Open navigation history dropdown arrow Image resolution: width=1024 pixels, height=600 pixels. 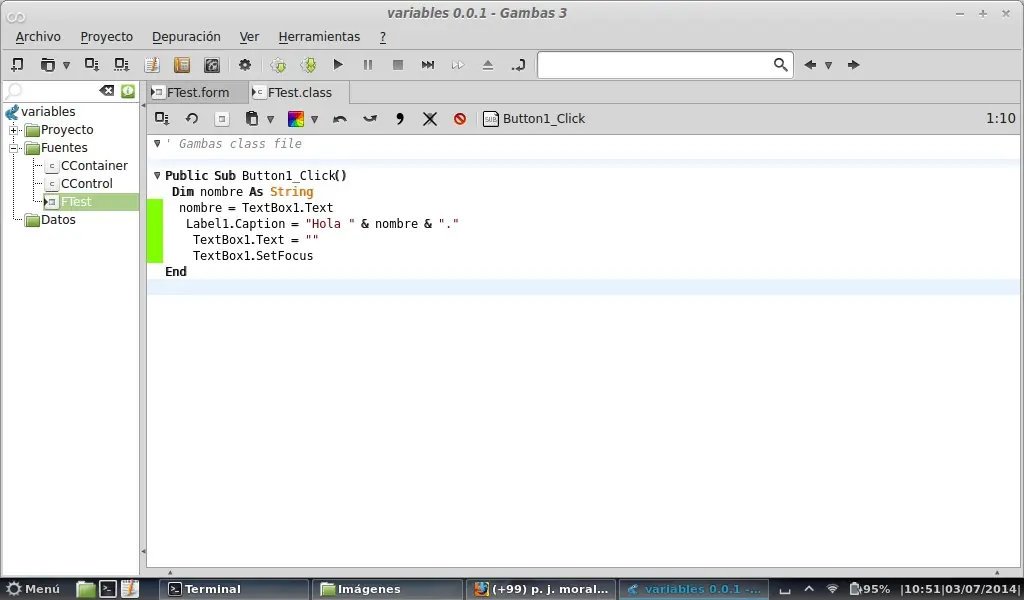[828, 65]
